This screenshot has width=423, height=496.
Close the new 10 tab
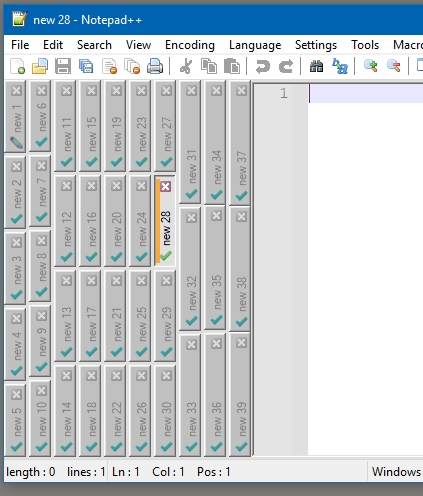(41, 390)
